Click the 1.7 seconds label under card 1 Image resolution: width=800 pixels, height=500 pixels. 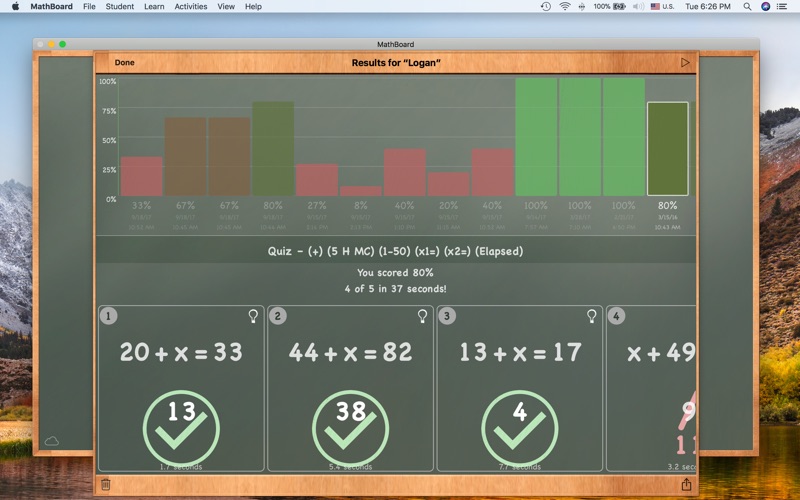tap(181, 467)
